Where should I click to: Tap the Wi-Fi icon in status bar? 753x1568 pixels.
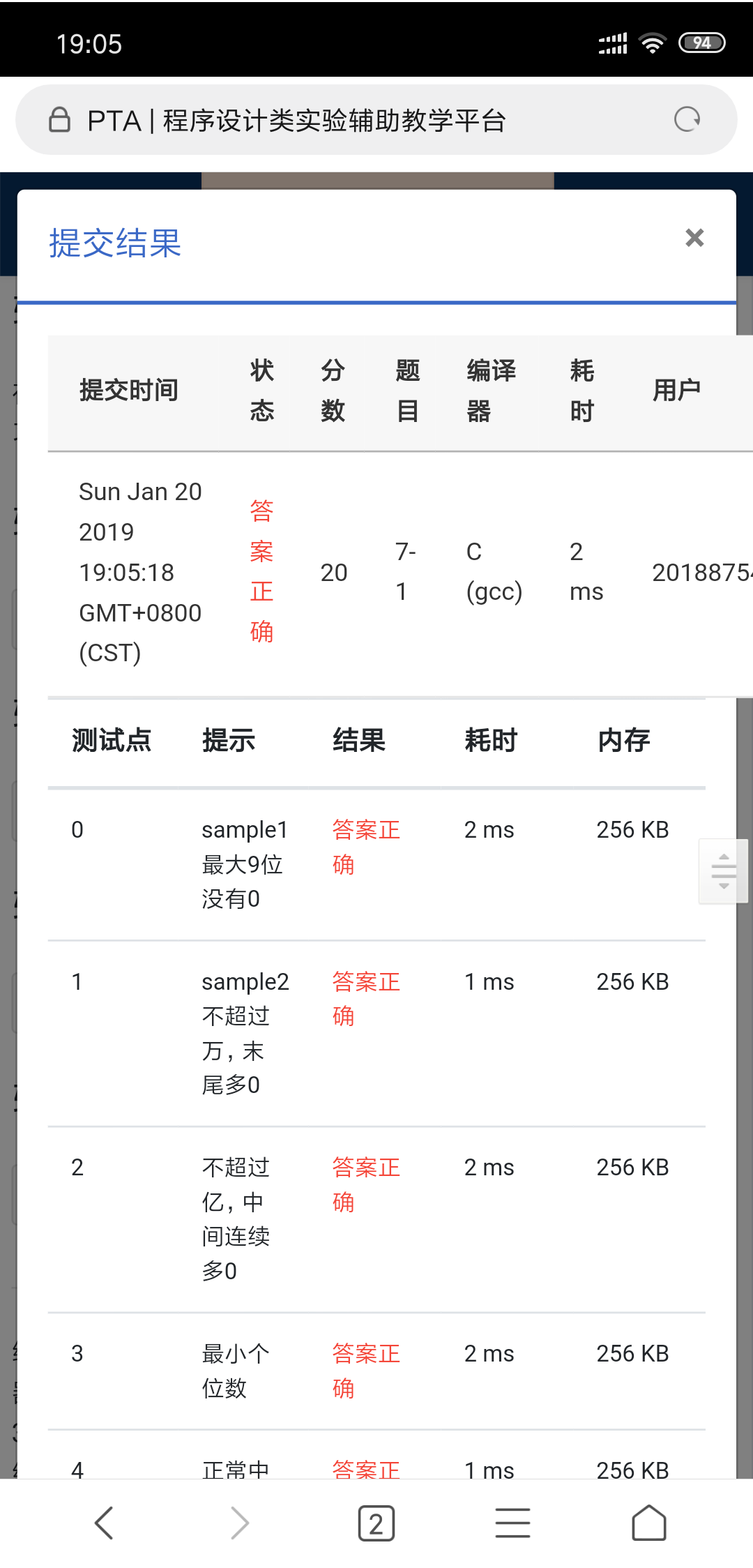click(x=653, y=43)
